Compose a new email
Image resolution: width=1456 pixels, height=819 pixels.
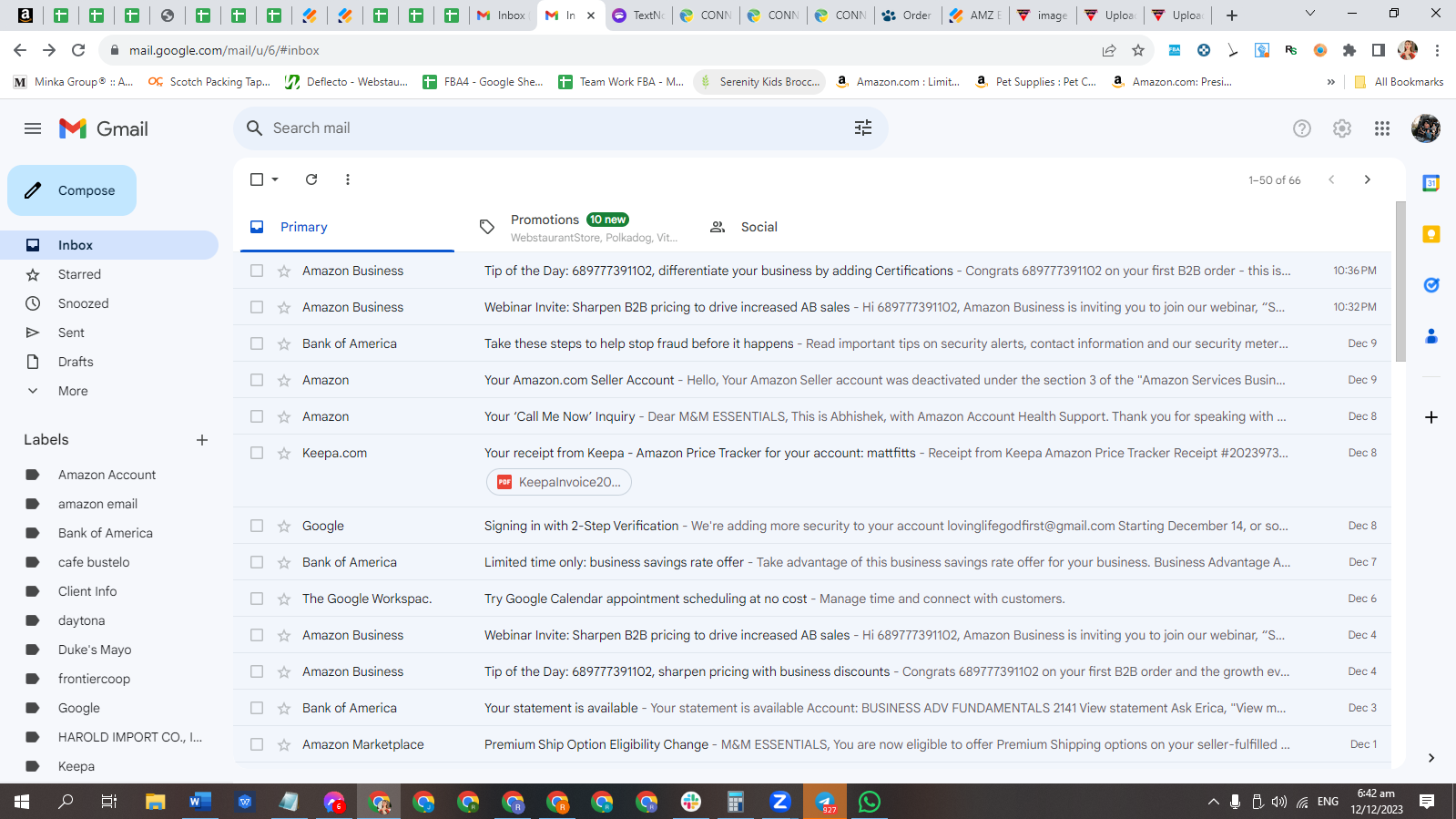tap(72, 190)
